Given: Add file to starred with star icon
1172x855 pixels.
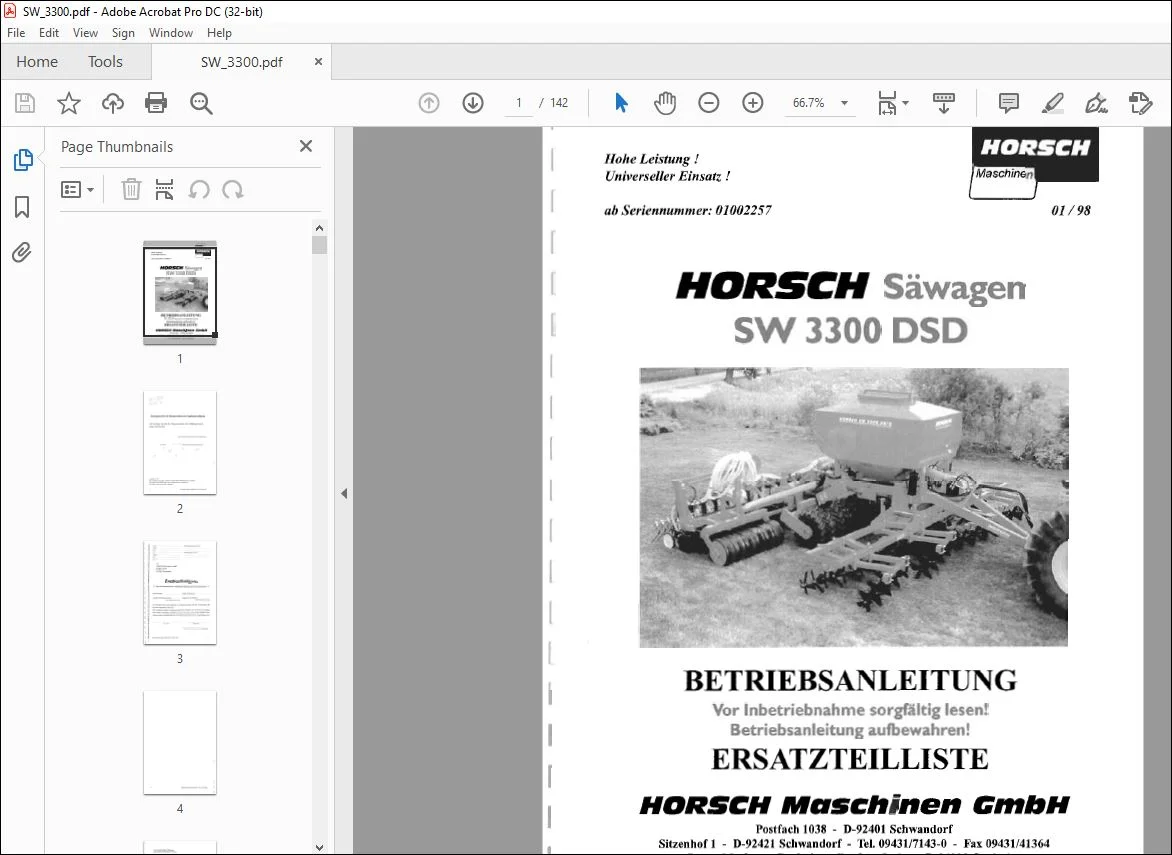Looking at the screenshot, I should (69, 103).
